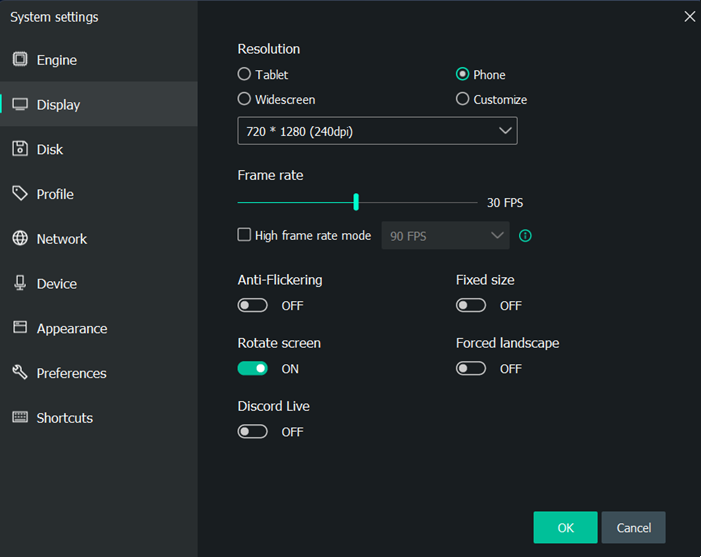Image resolution: width=701 pixels, height=557 pixels.
Task: Click the high frame rate info icon
Action: click(x=525, y=236)
